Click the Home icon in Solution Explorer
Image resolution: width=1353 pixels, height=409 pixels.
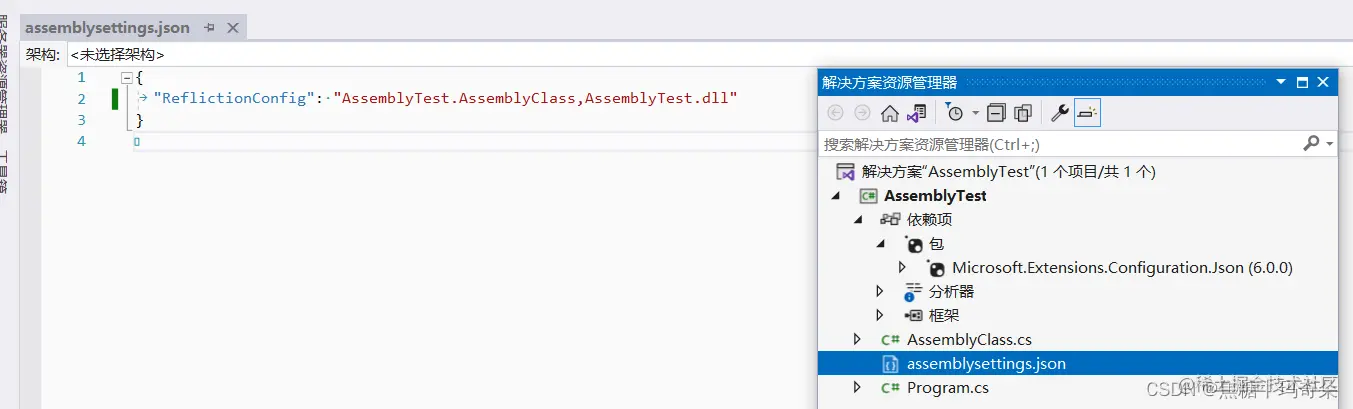pyautogui.click(x=889, y=113)
